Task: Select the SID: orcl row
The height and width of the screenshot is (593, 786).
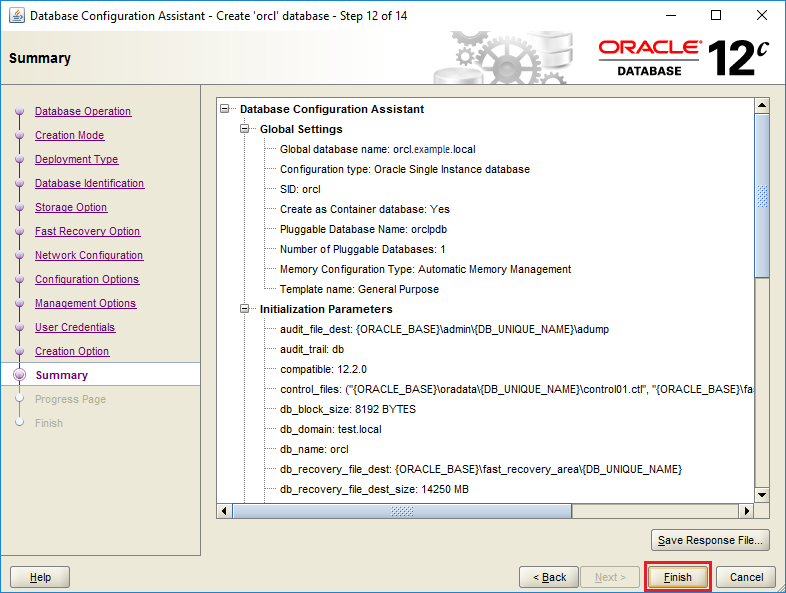Action: click(x=300, y=189)
